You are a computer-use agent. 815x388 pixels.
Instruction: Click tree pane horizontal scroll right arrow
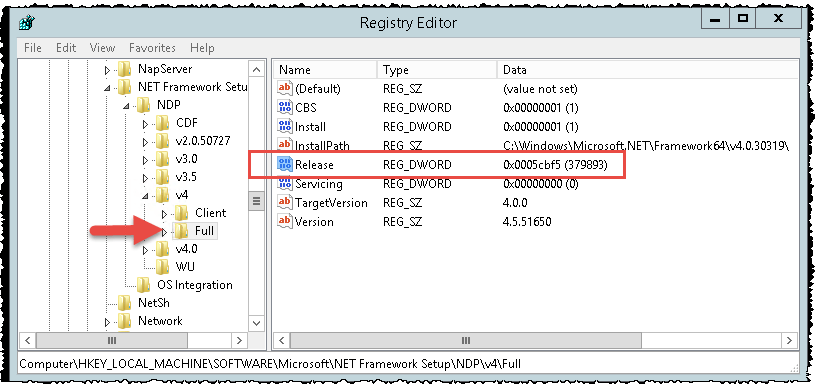(x=239, y=341)
